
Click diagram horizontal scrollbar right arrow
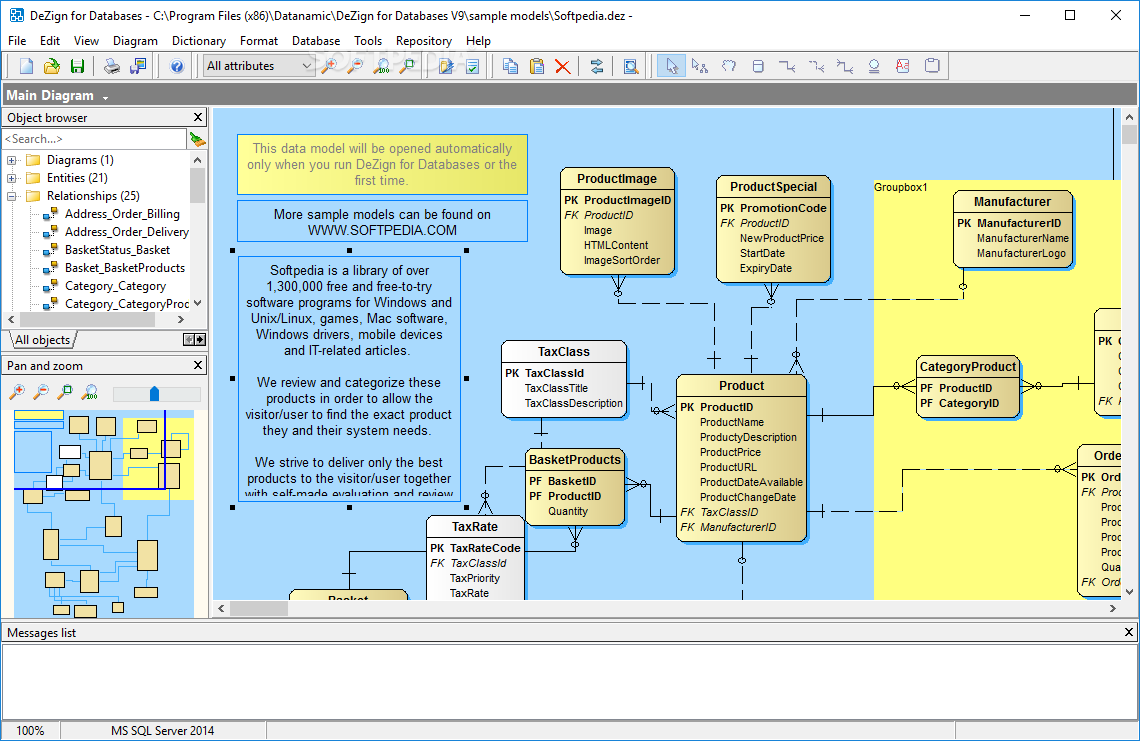coord(1112,608)
